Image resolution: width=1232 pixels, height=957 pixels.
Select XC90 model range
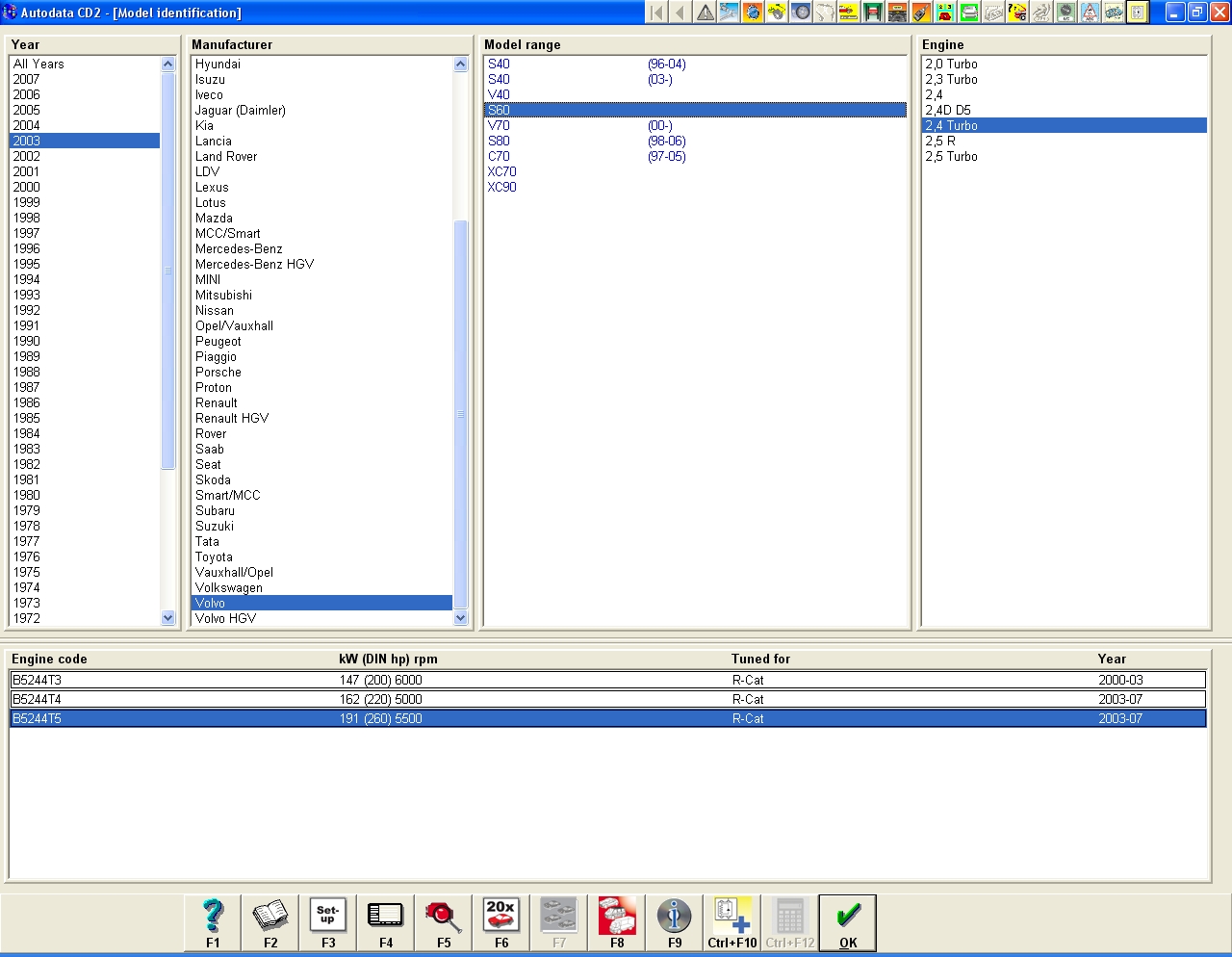(695, 187)
